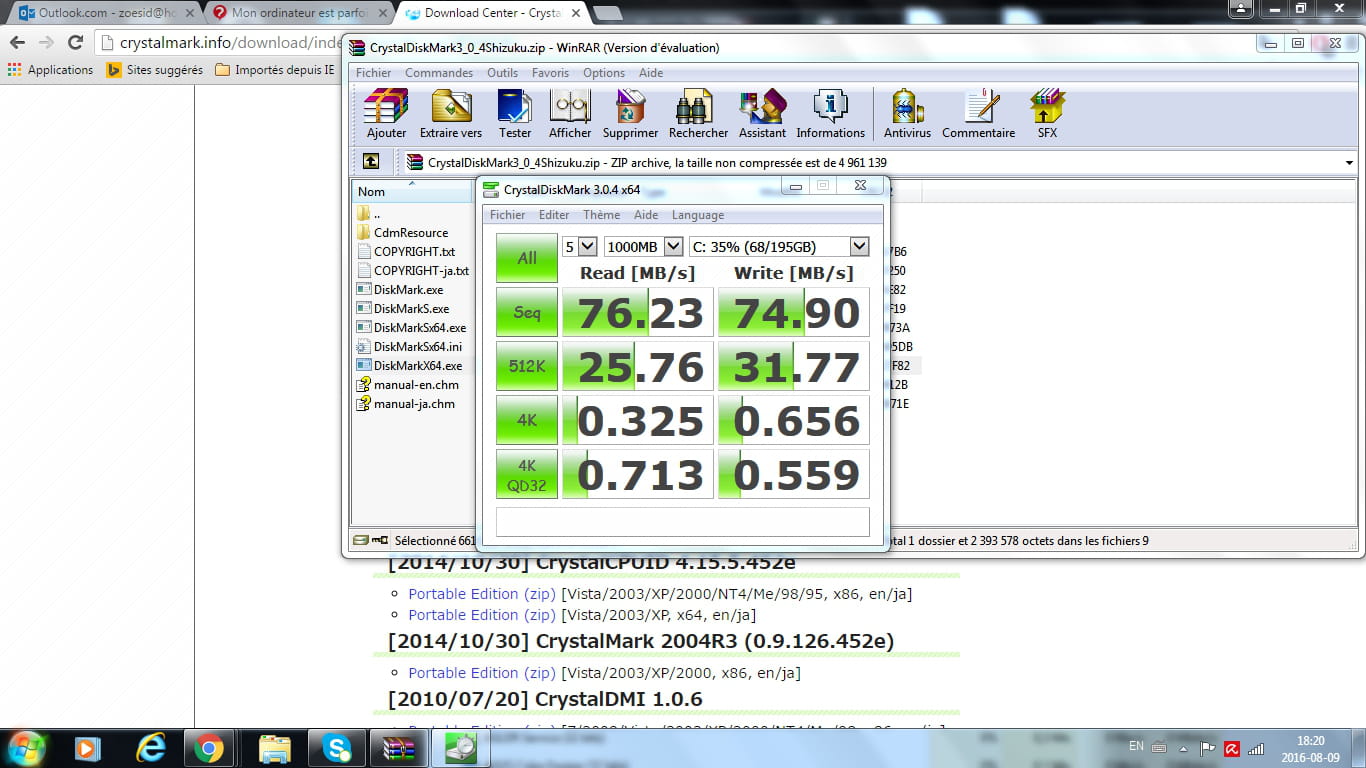Open the test count dropdown showing 5

[x=580, y=246]
